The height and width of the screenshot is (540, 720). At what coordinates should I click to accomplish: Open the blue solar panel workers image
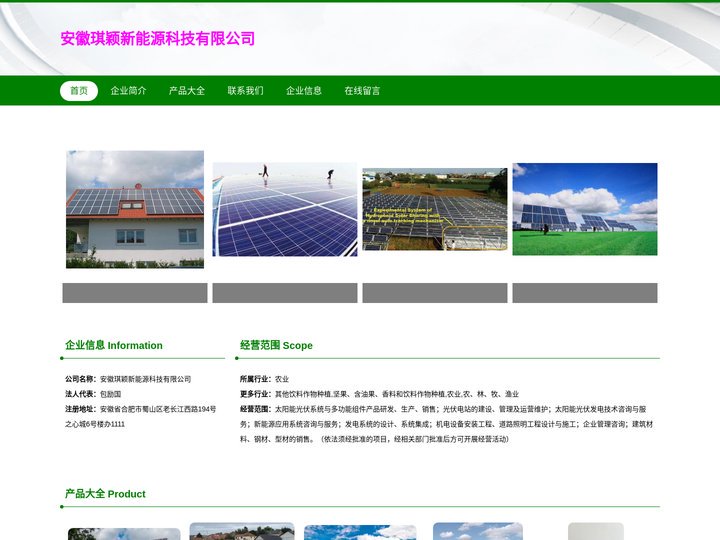[285, 209]
